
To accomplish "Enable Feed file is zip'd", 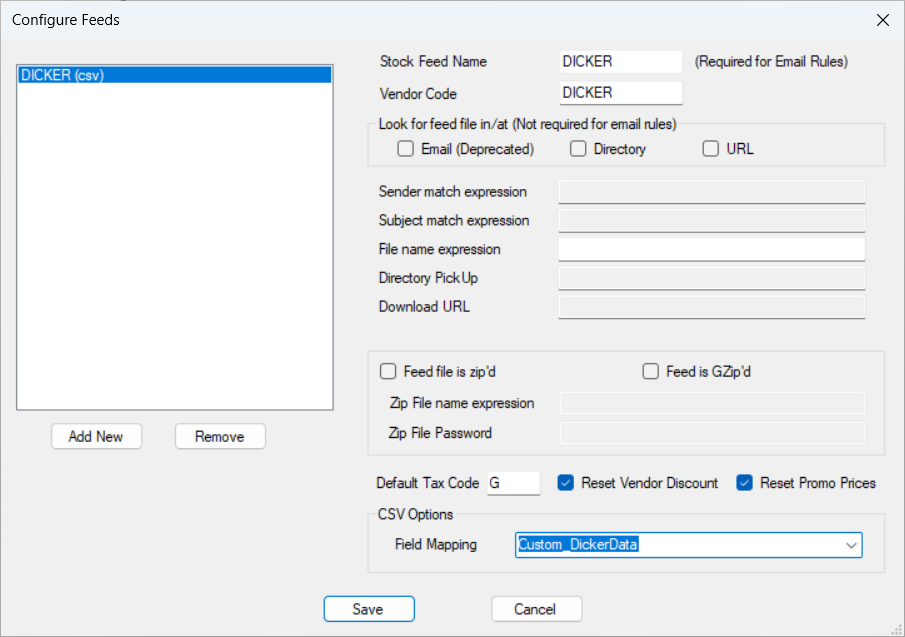I will tap(388, 372).
